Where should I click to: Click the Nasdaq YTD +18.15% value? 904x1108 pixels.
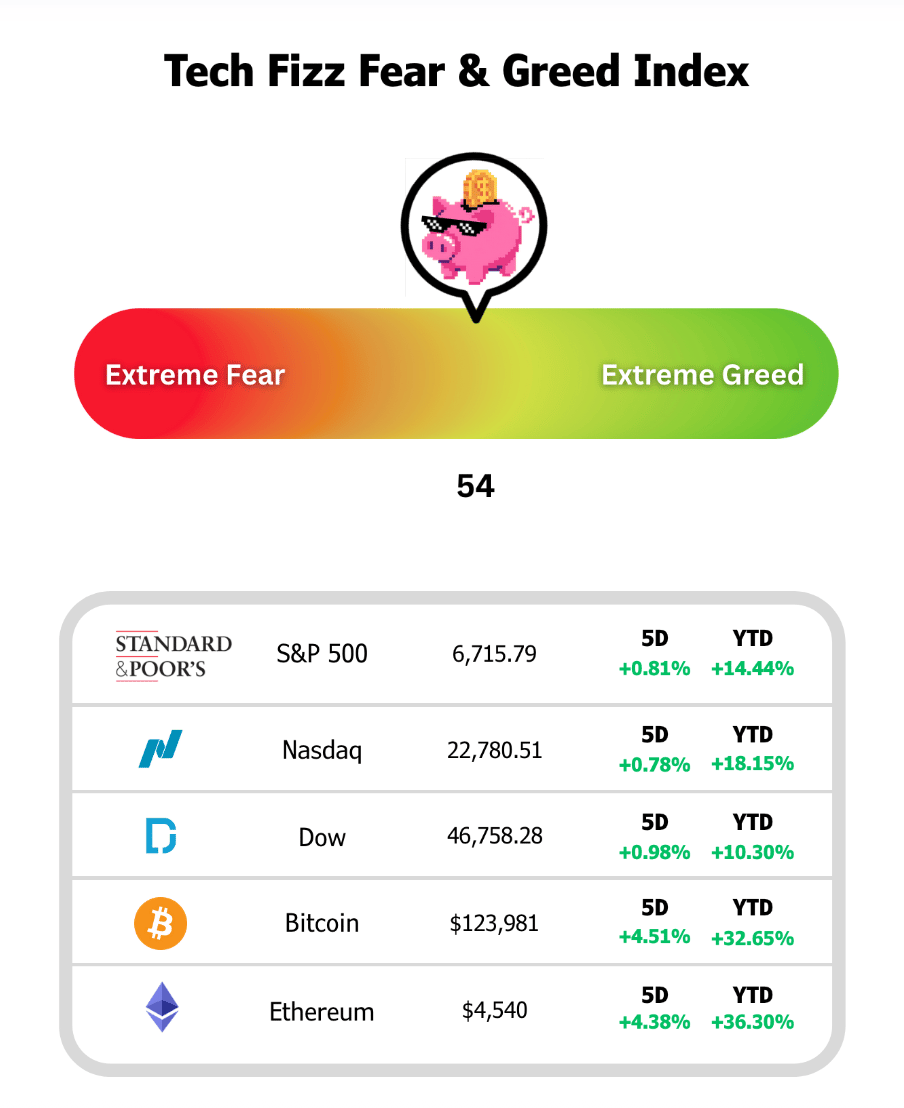point(752,764)
